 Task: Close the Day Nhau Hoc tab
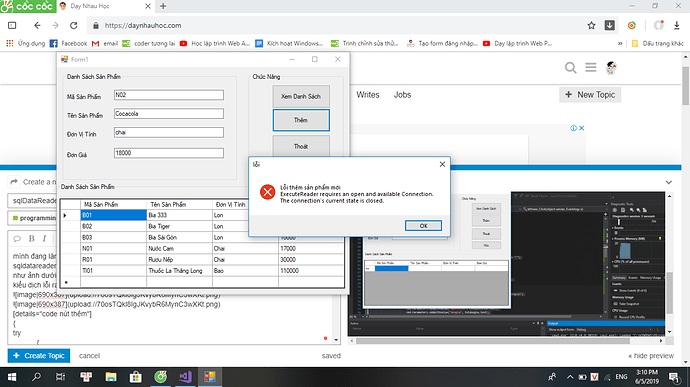coord(148,6)
